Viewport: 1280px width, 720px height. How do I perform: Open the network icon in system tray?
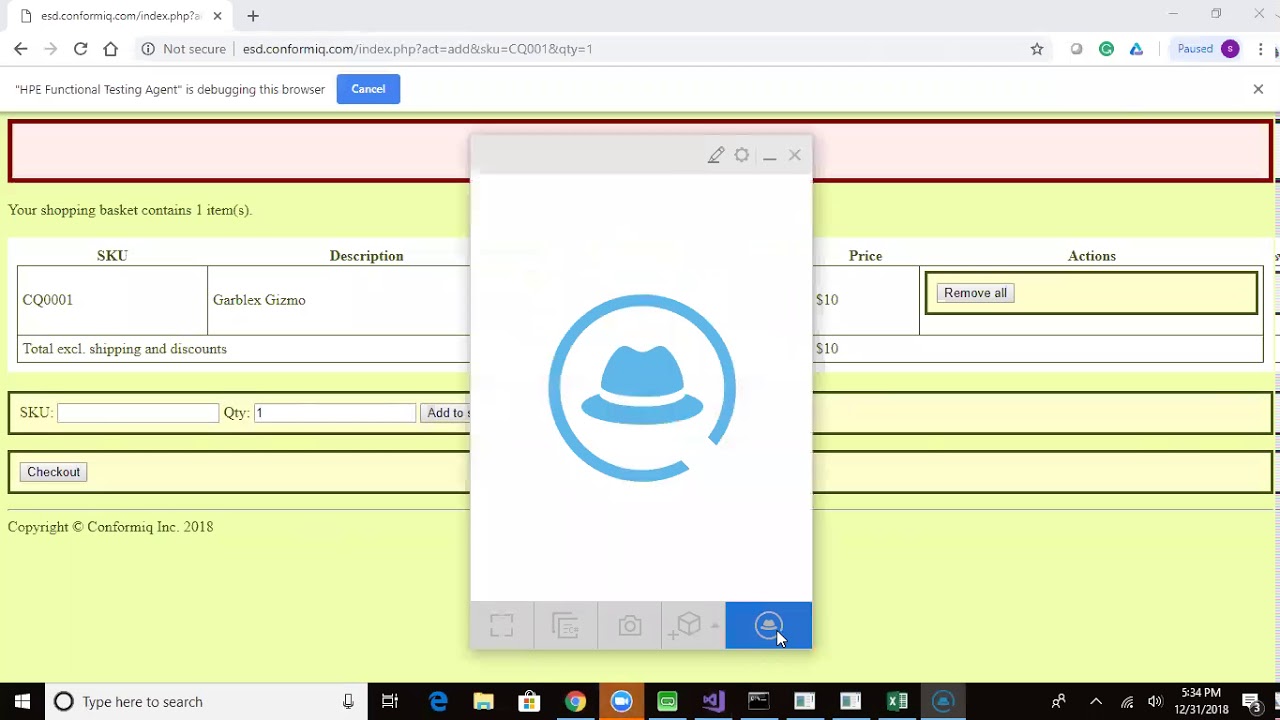(x=1127, y=701)
